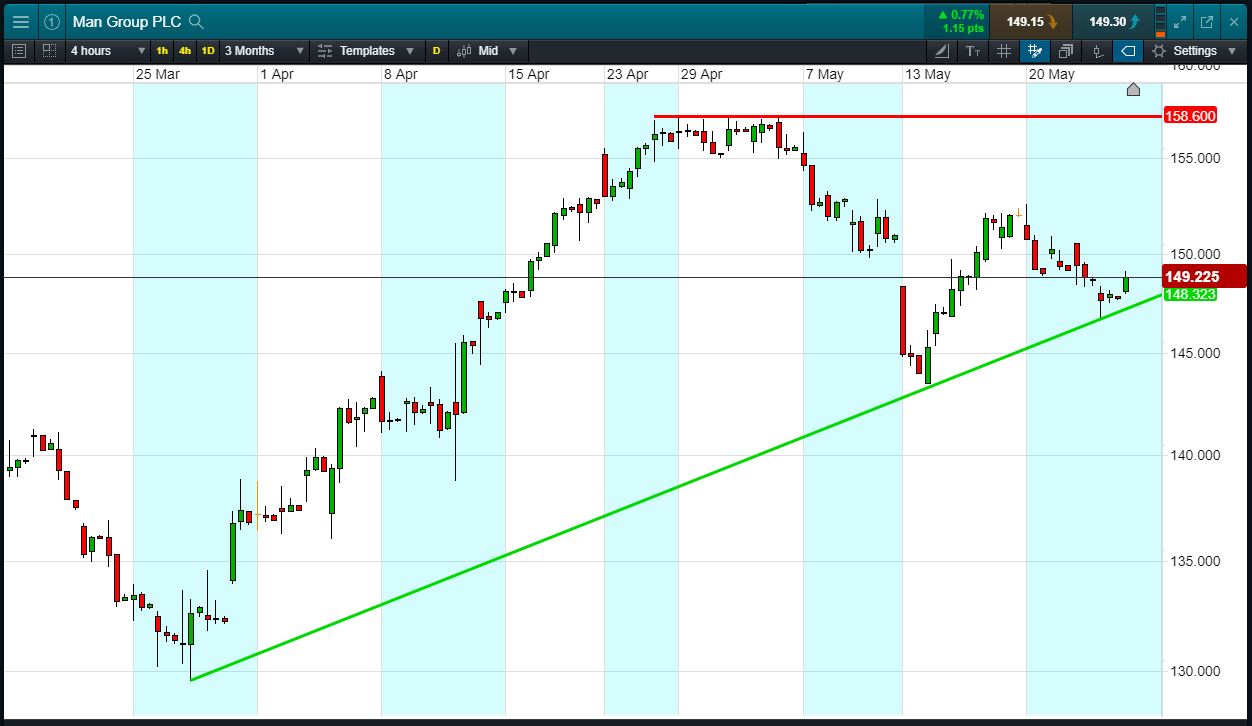
Task: Click the 135.000 price axis label
Action: click(1194, 561)
